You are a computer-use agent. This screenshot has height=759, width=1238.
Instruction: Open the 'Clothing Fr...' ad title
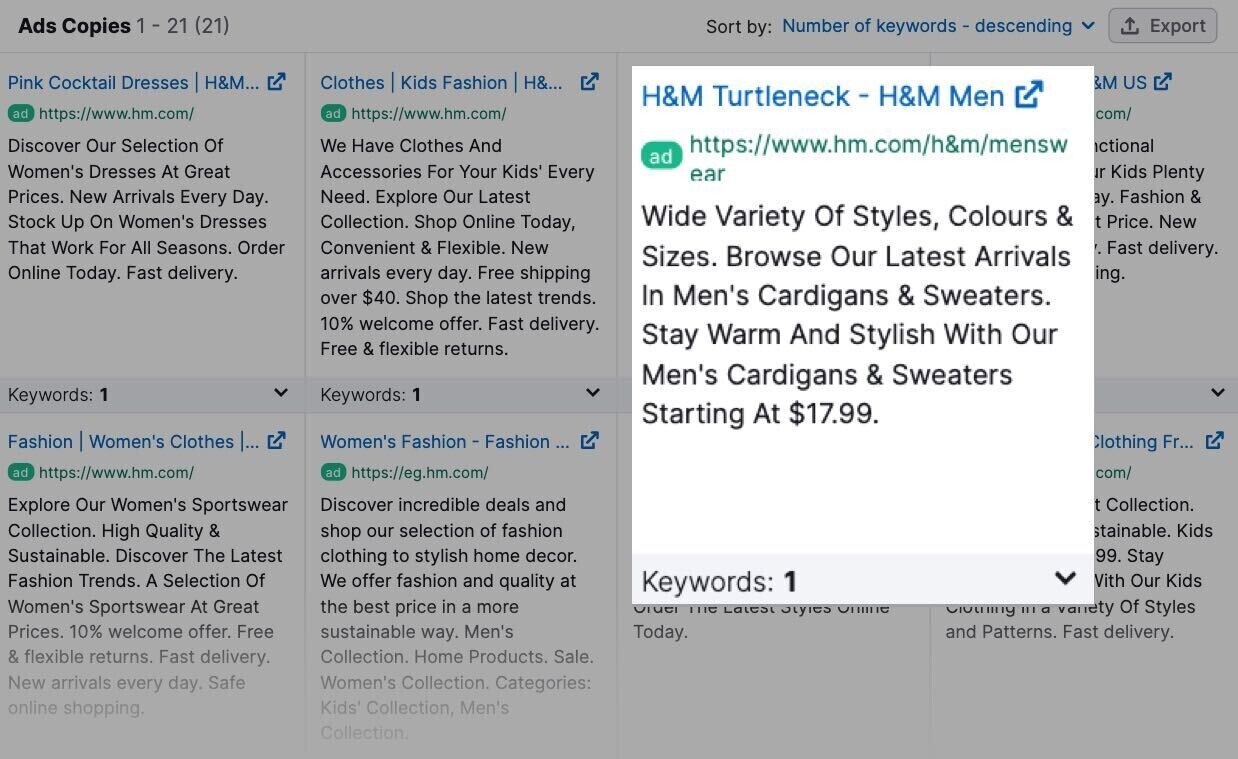point(1144,442)
